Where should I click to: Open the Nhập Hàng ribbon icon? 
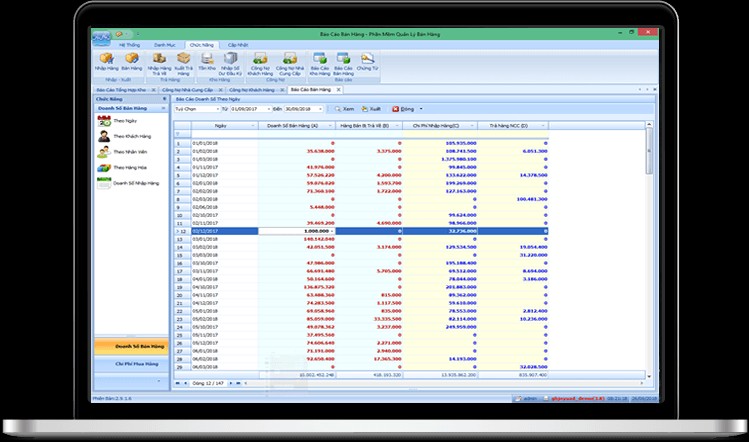106,58
